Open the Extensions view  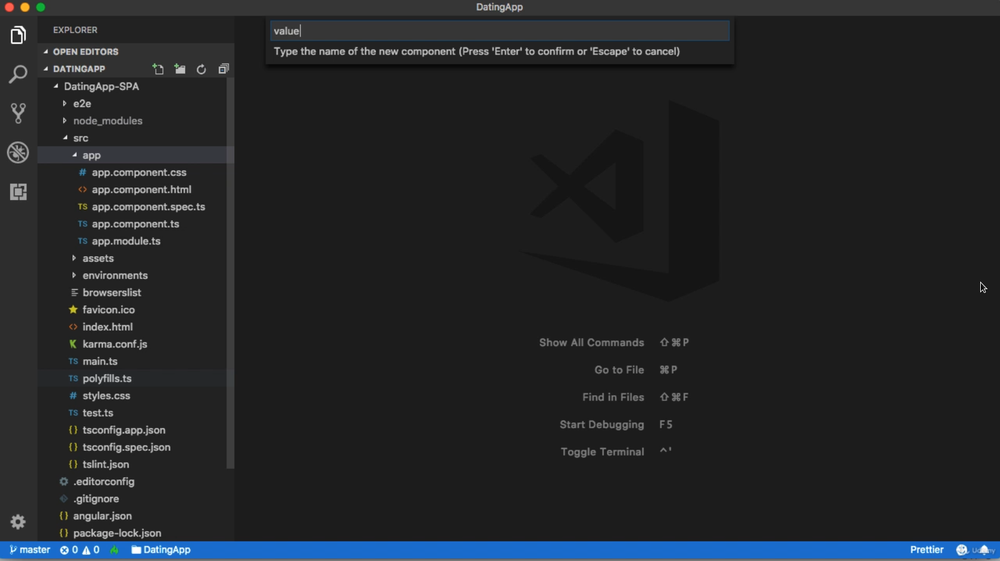pos(18,191)
